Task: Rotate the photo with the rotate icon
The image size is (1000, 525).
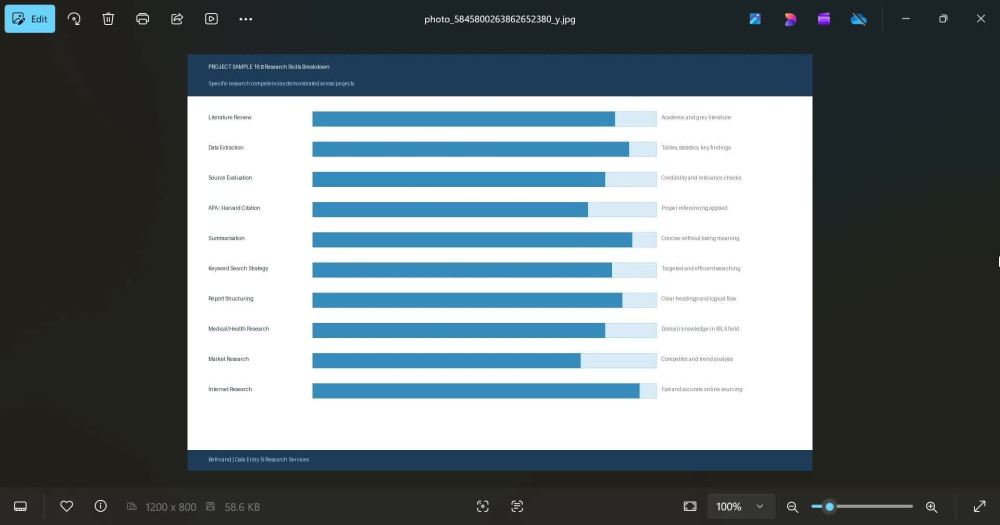Action: click(x=74, y=19)
